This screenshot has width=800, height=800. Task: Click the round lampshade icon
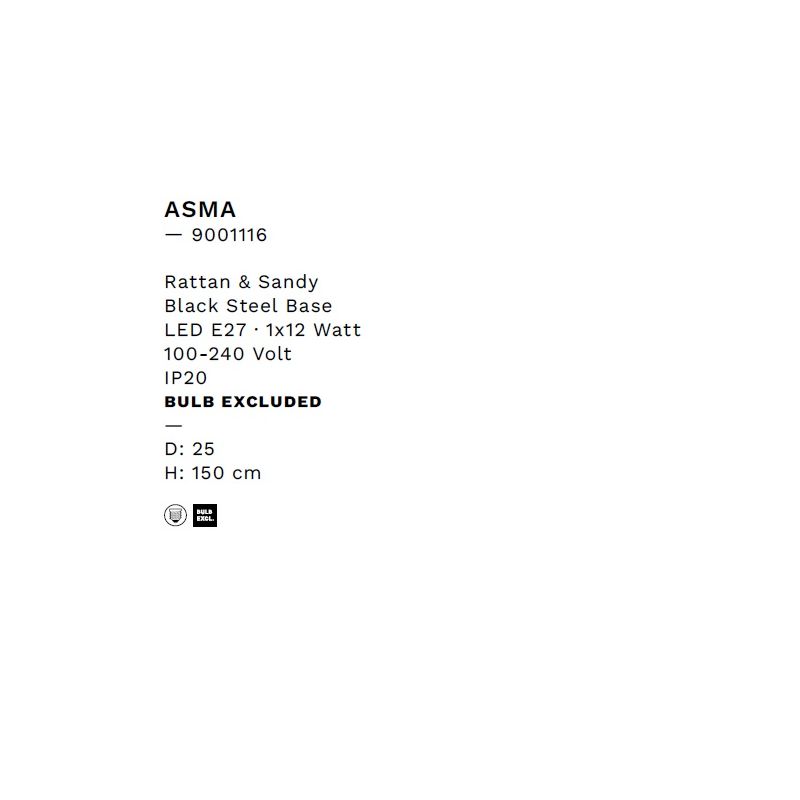pyautogui.click(x=175, y=515)
